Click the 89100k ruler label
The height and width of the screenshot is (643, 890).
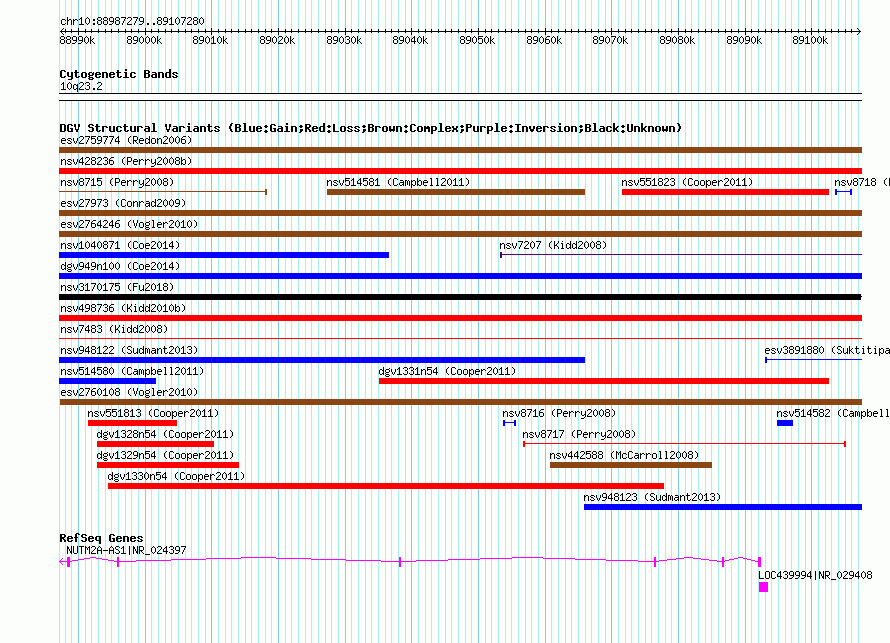click(x=810, y=40)
